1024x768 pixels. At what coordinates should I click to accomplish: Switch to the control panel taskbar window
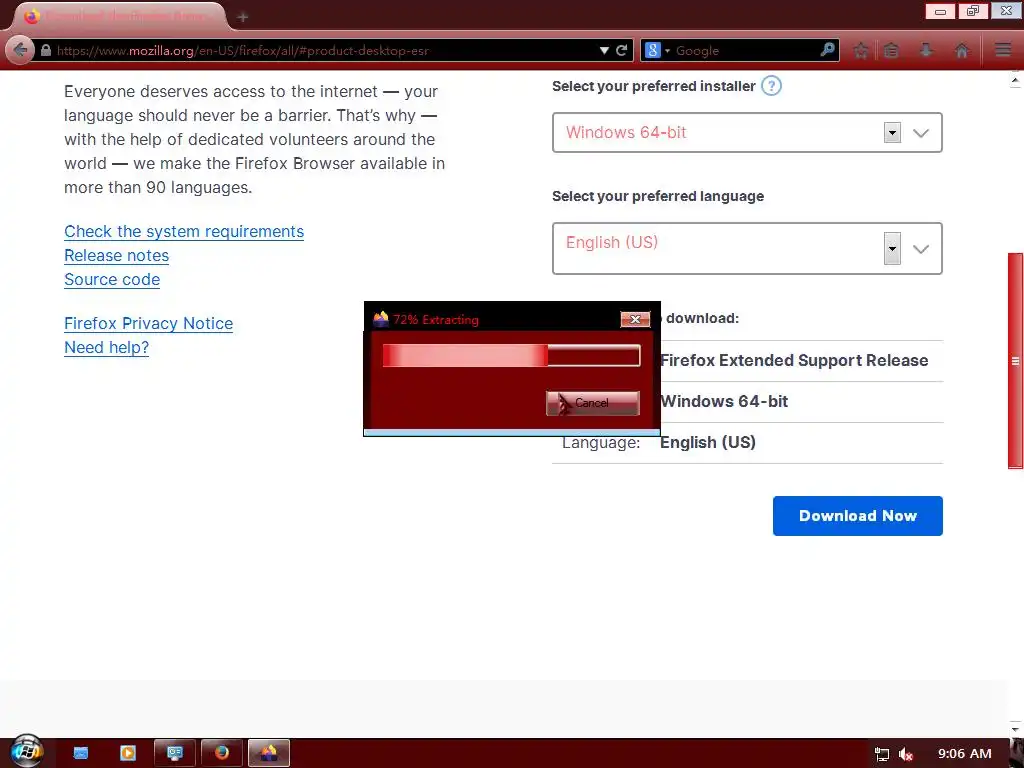click(174, 753)
